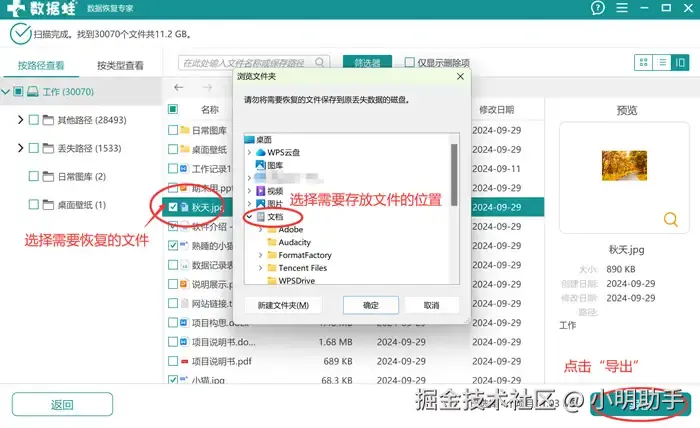
Task: Click the search icon in filename field
Action: point(320,63)
